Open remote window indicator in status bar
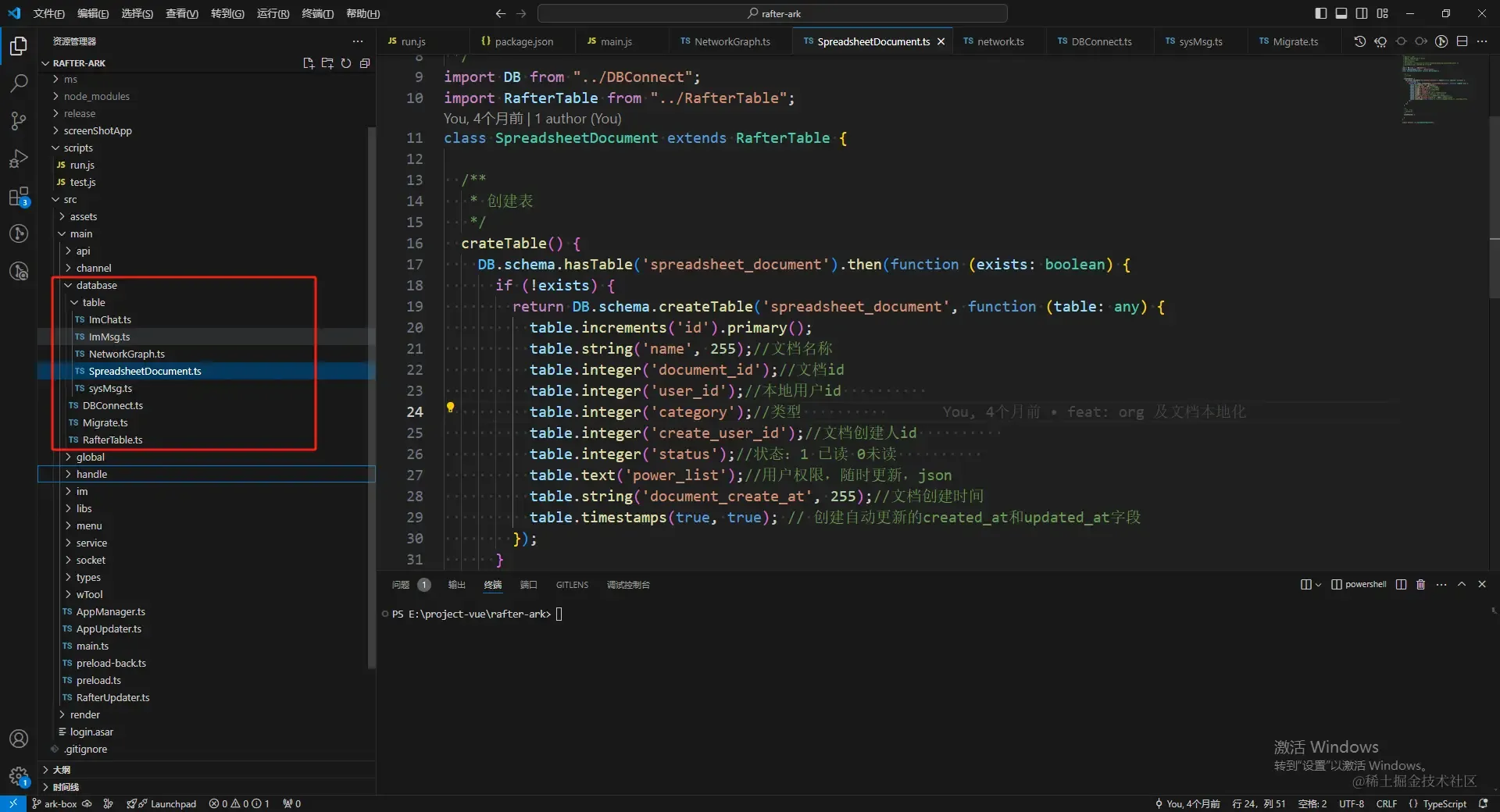 12,803
